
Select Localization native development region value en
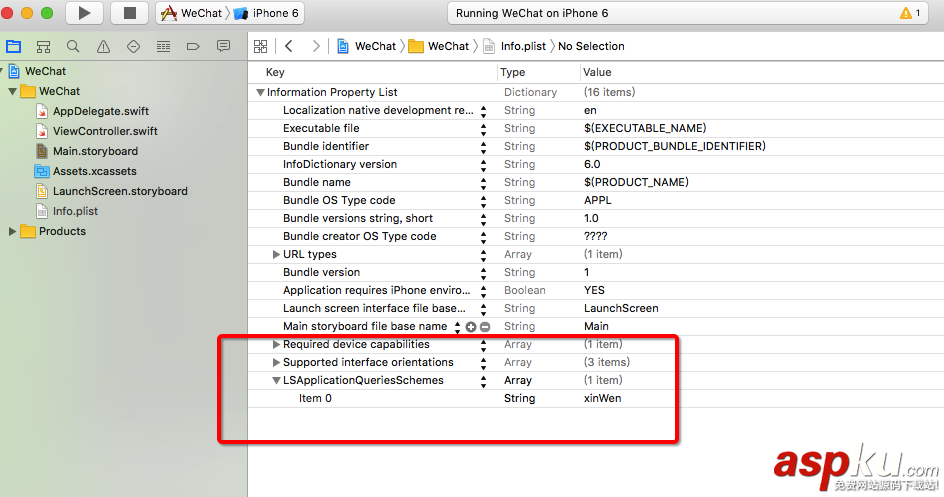pyautogui.click(x=590, y=110)
